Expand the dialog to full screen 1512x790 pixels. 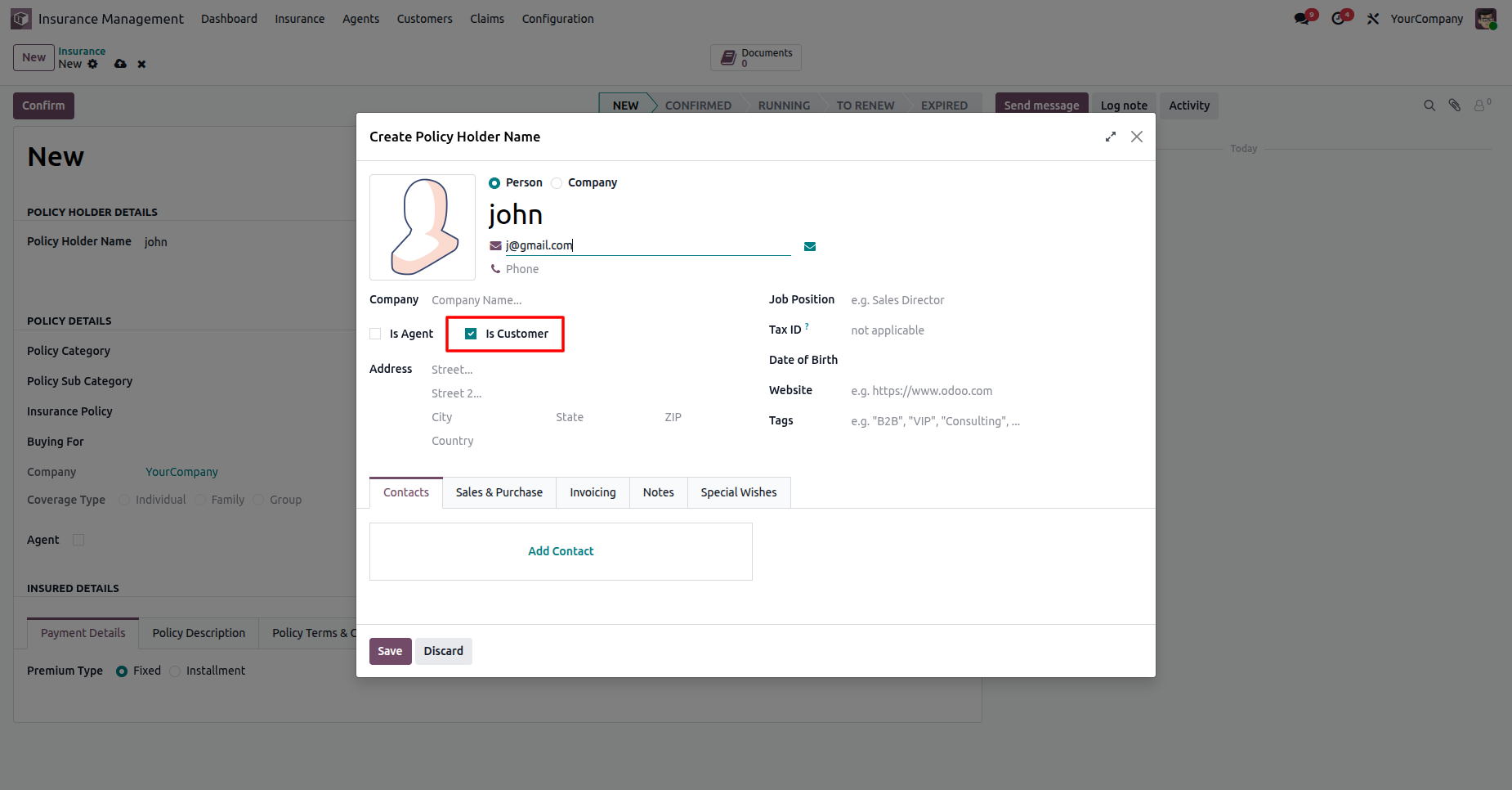click(x=1110, y=137)
